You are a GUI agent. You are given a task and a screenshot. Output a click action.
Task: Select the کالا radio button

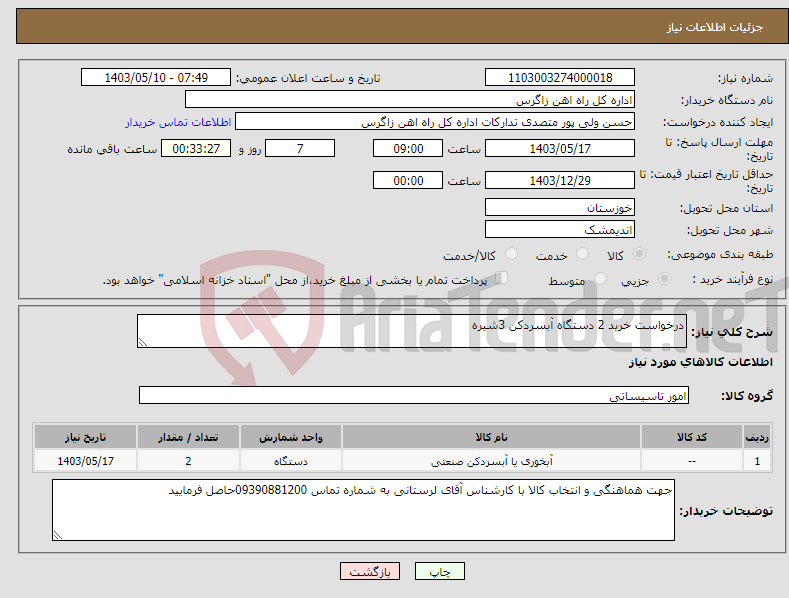click(x=639, y=254)
